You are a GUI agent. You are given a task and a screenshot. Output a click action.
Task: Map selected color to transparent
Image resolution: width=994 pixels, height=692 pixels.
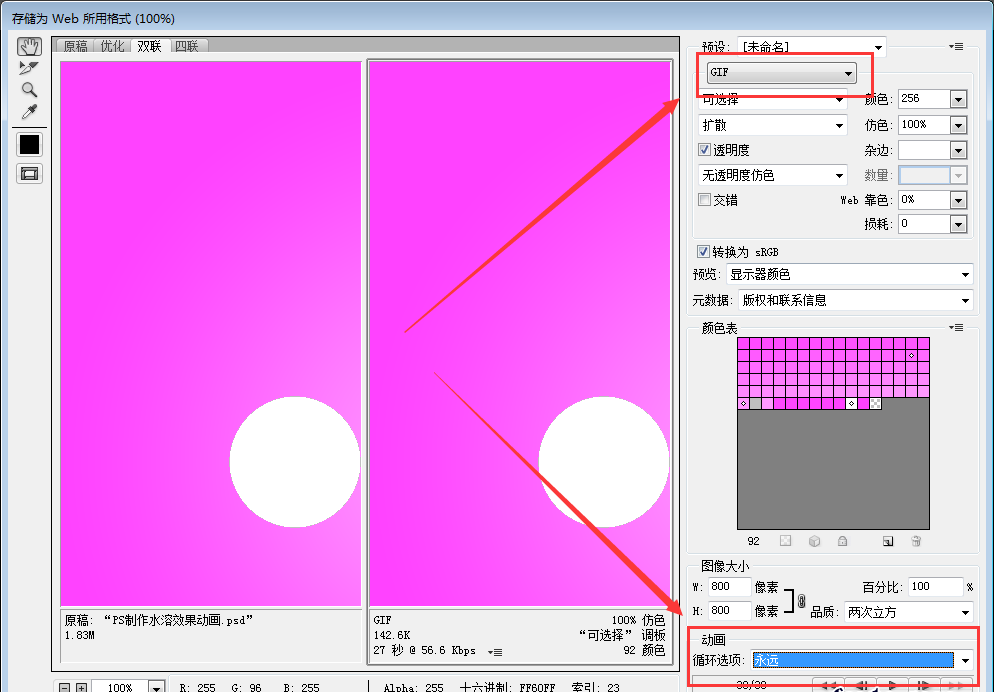click(x=786, y=541)
